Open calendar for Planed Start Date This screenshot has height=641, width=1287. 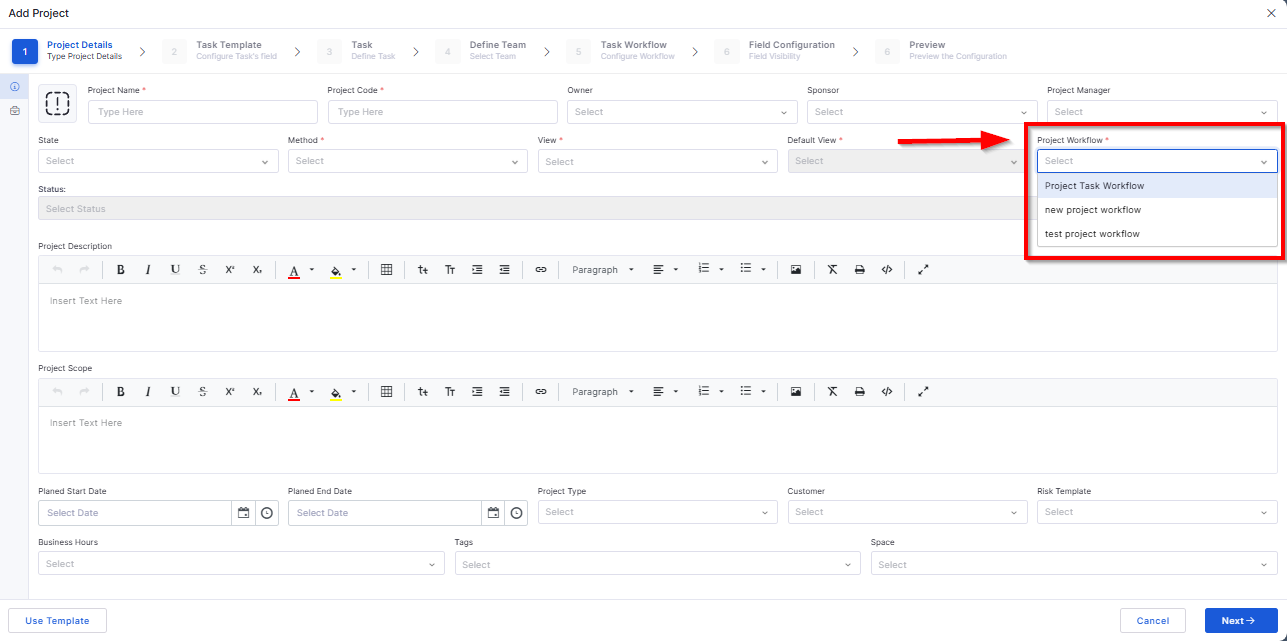(x=243, y=513)
